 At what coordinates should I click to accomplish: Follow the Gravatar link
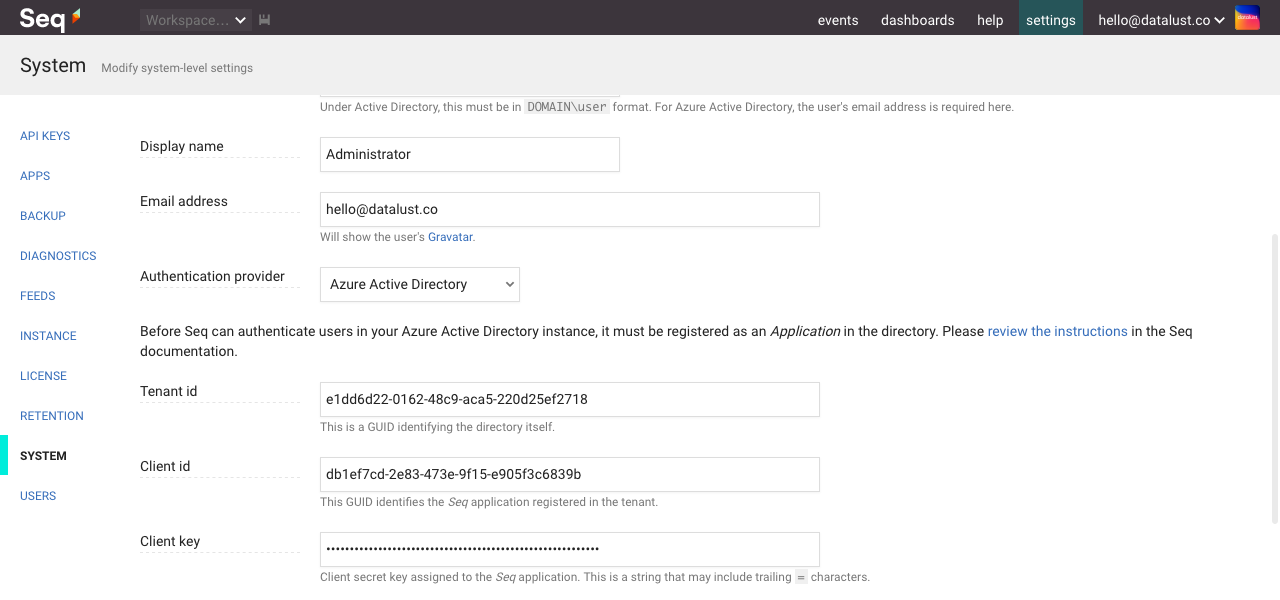coord(450,237)
